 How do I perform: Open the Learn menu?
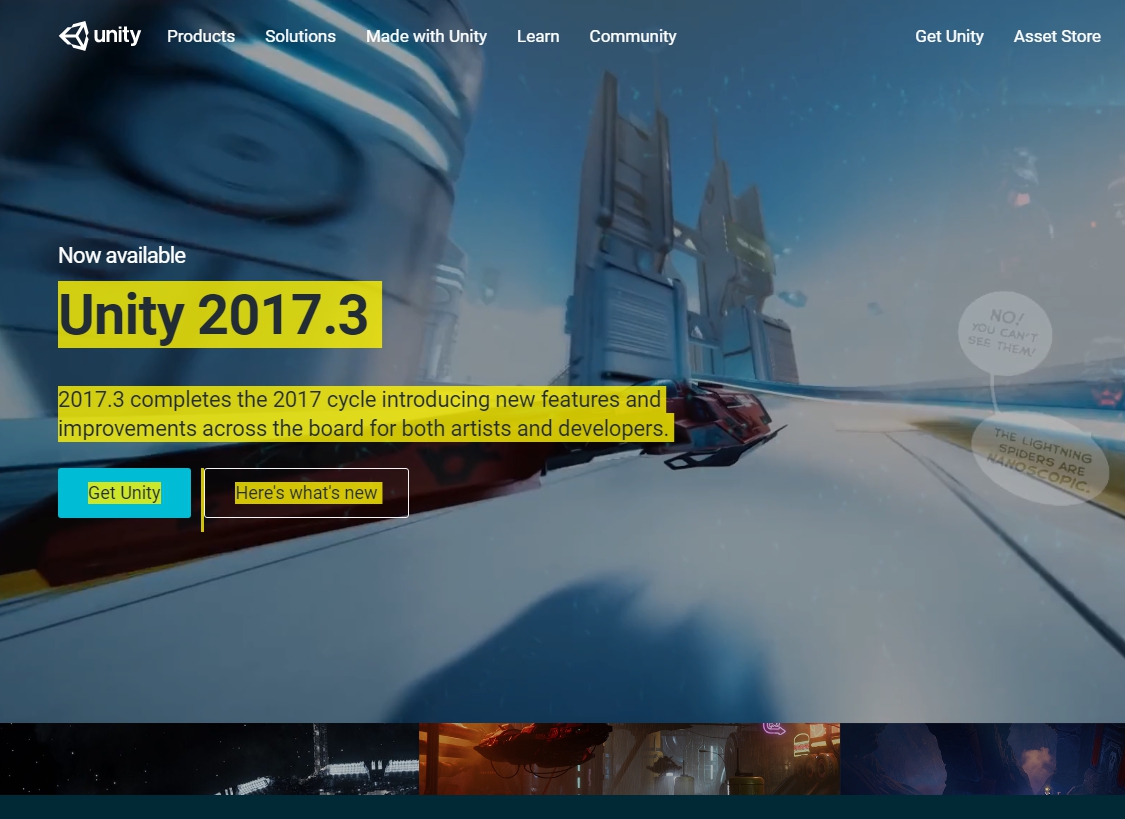click(538, 36)
